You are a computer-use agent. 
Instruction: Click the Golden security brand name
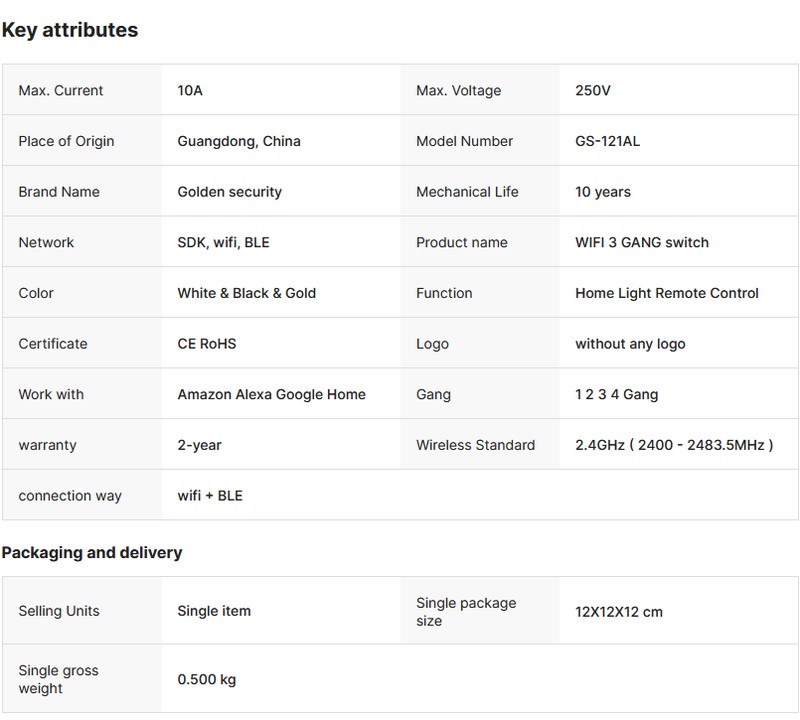point(229,192)
